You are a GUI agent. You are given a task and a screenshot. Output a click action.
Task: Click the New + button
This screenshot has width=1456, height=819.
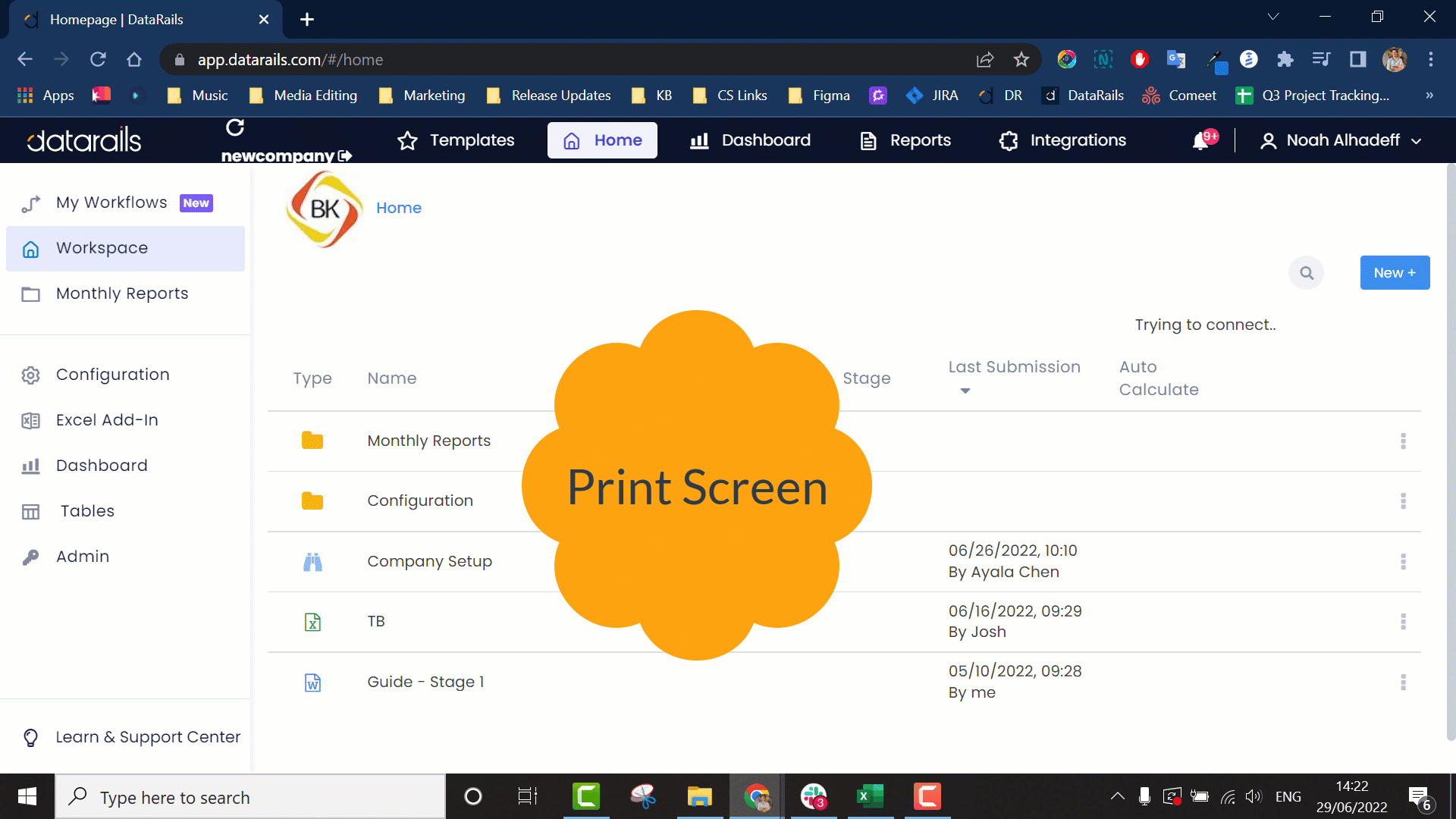click(1395, 273)
